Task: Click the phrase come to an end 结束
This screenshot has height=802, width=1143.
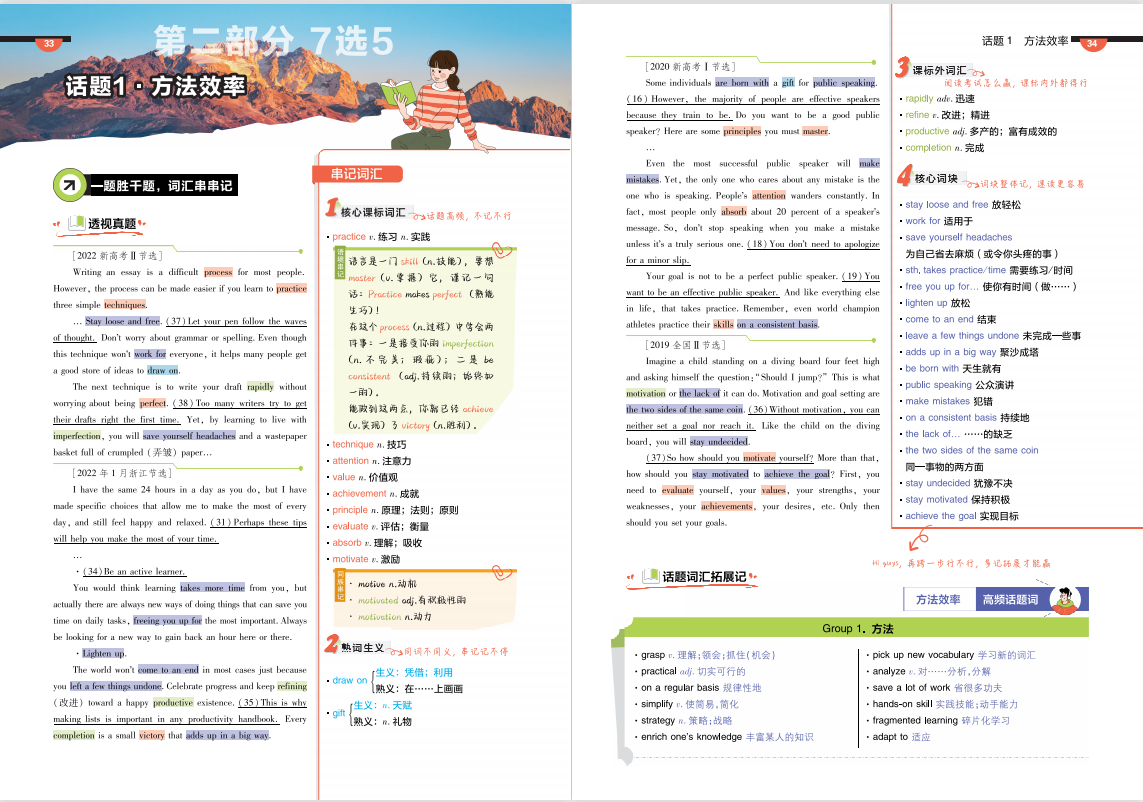Action: (951, 319)
